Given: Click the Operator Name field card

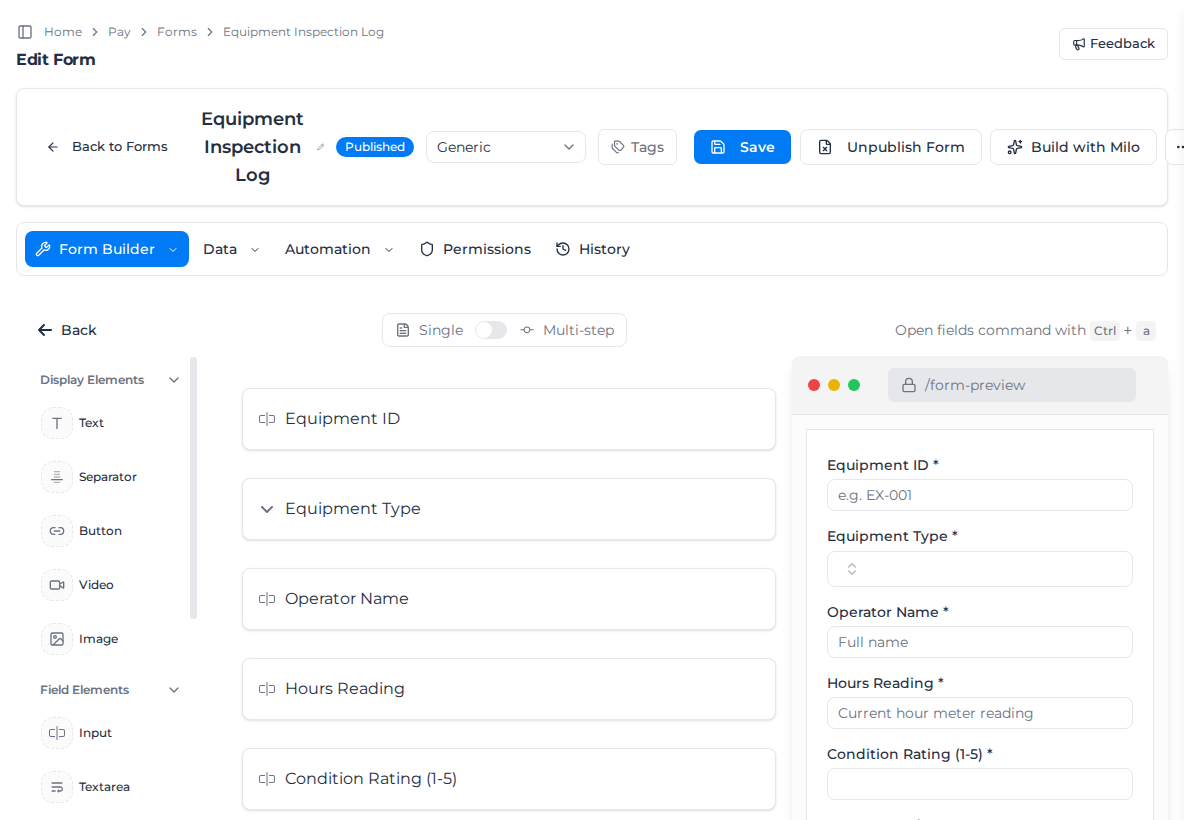Looking at the screenshot, I should [x=509, y=599].
